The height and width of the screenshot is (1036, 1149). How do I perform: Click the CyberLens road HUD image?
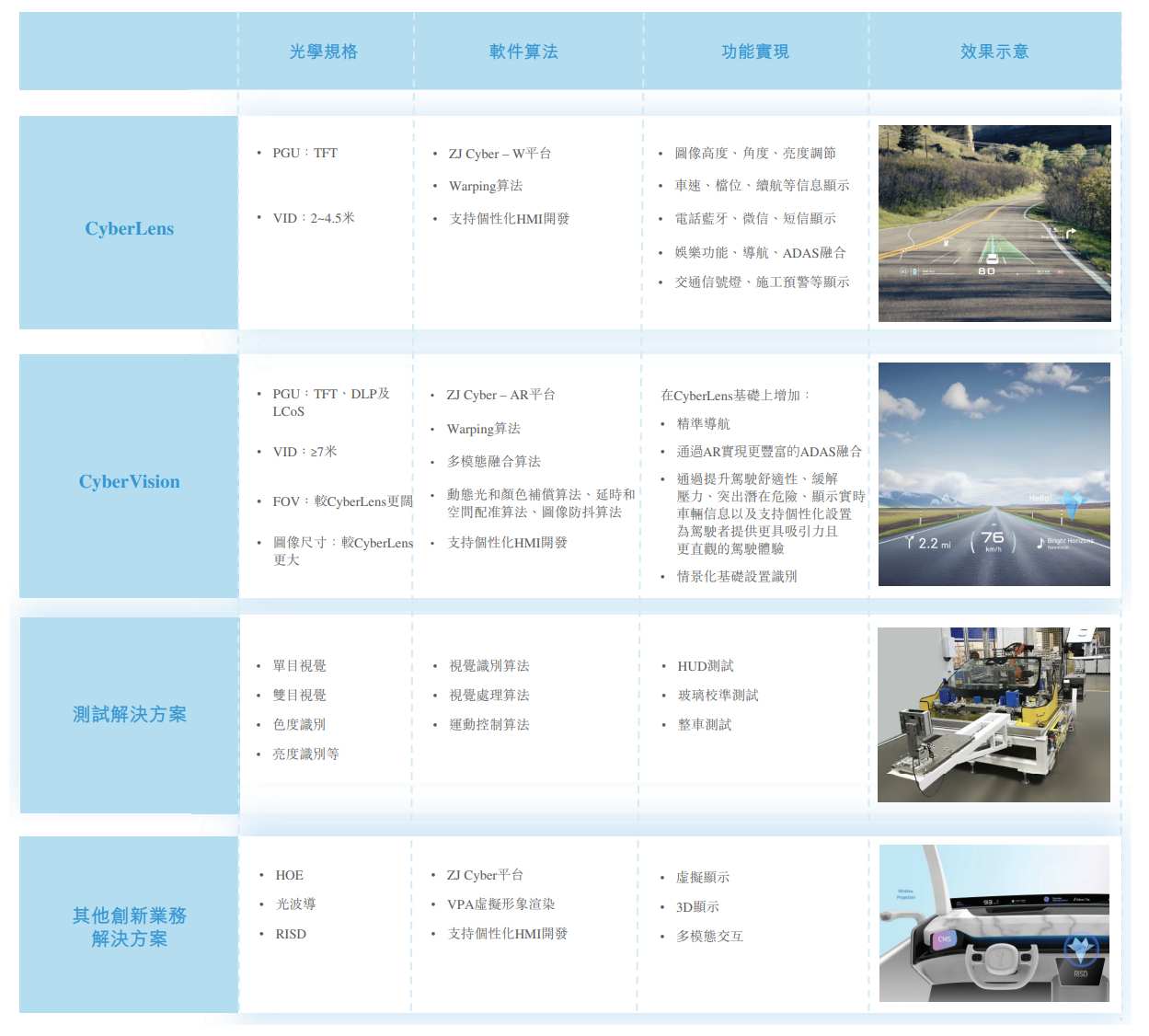click(994, 224)
